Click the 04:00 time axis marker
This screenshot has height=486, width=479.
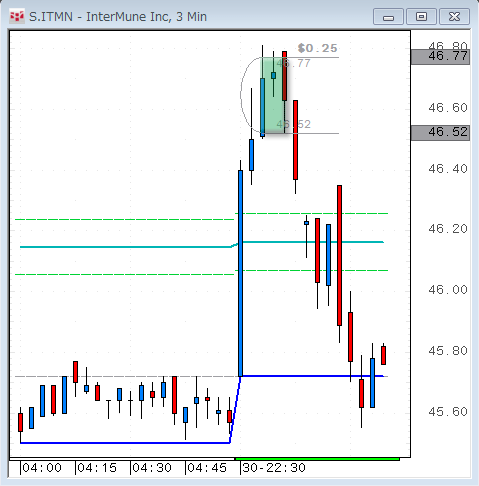pos(42,468)
